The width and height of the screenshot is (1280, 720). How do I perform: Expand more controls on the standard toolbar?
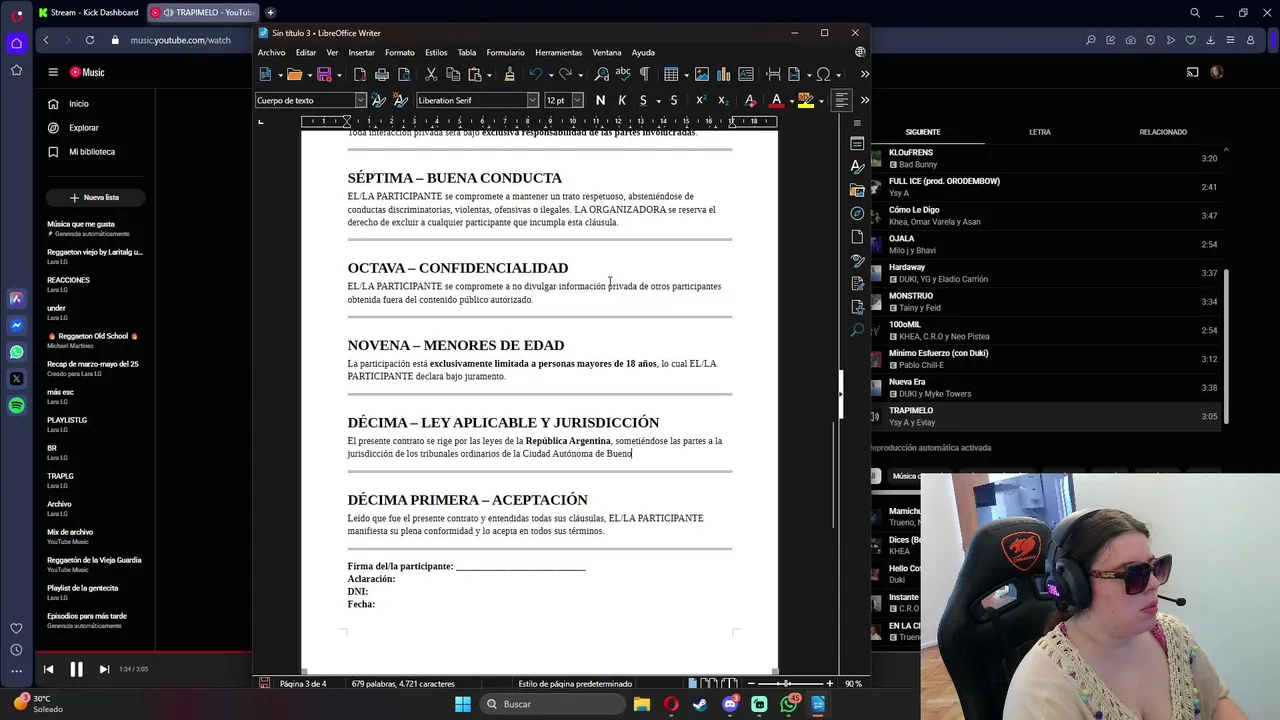coord(865,74)
